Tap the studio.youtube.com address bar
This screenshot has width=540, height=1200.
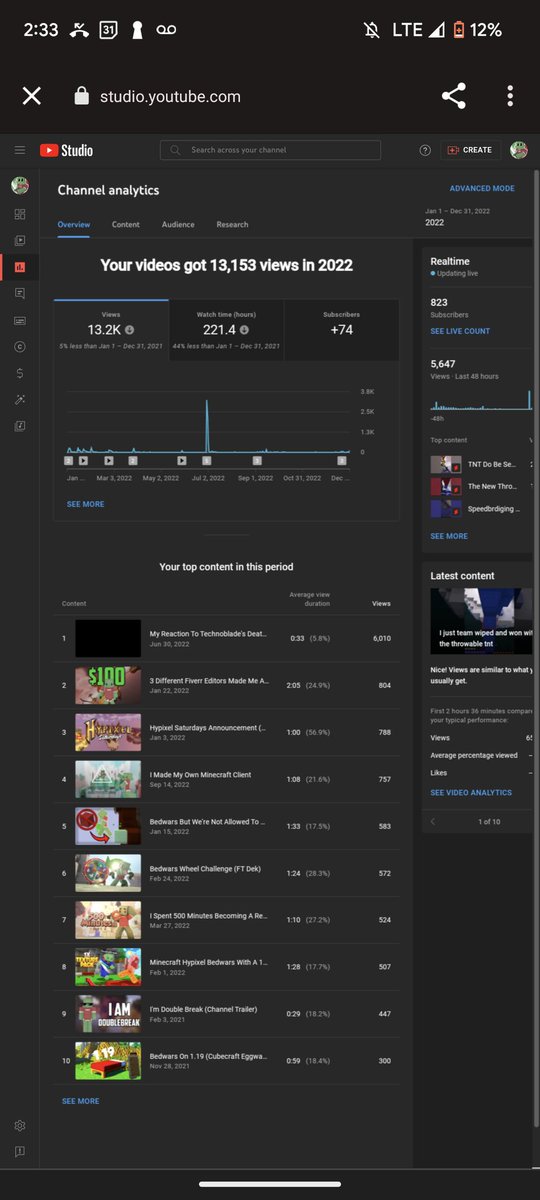[x=170, y=97]
